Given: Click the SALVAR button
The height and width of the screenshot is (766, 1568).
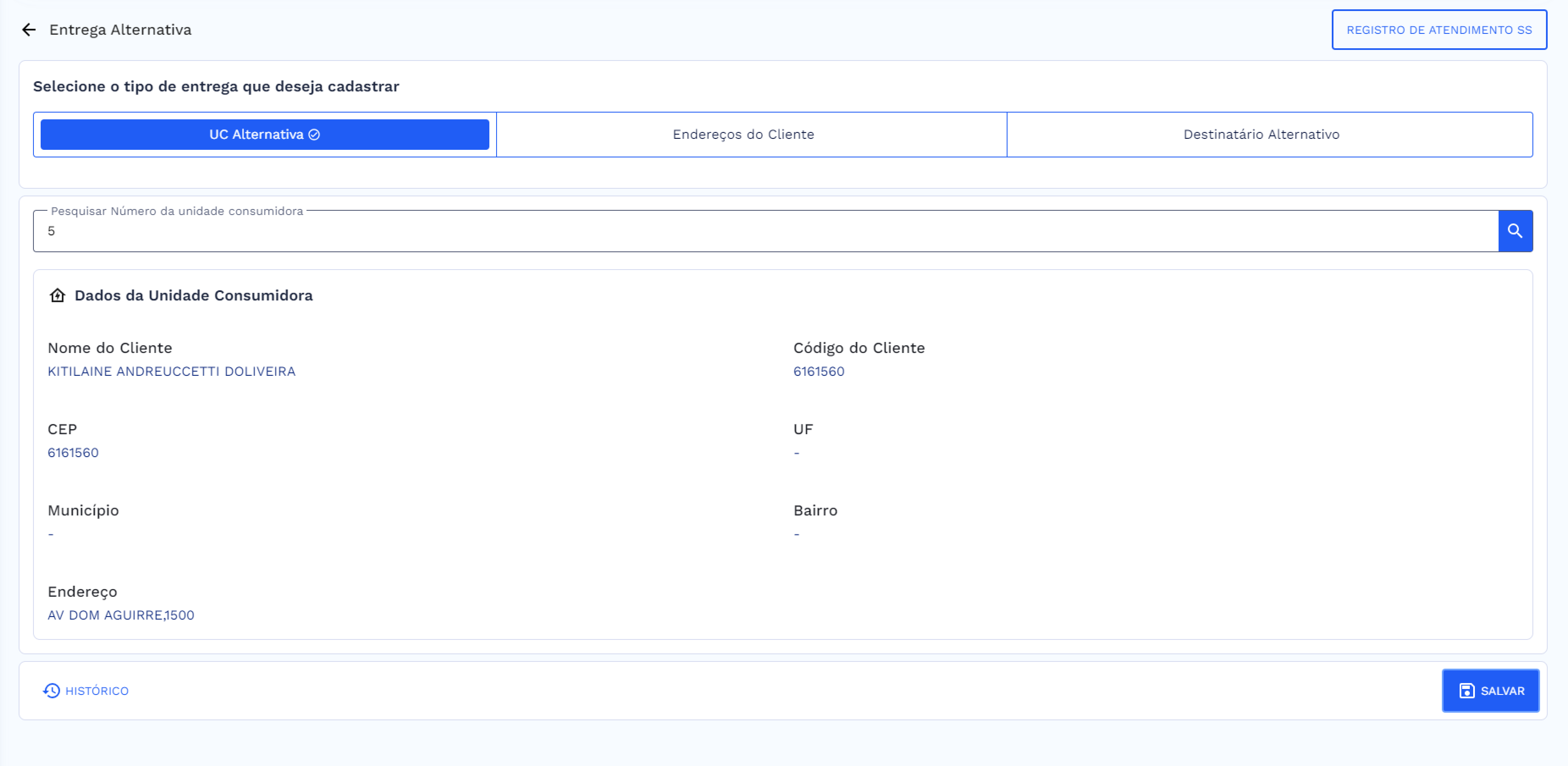Looking at the screenshot, I should coord(1491,691).
